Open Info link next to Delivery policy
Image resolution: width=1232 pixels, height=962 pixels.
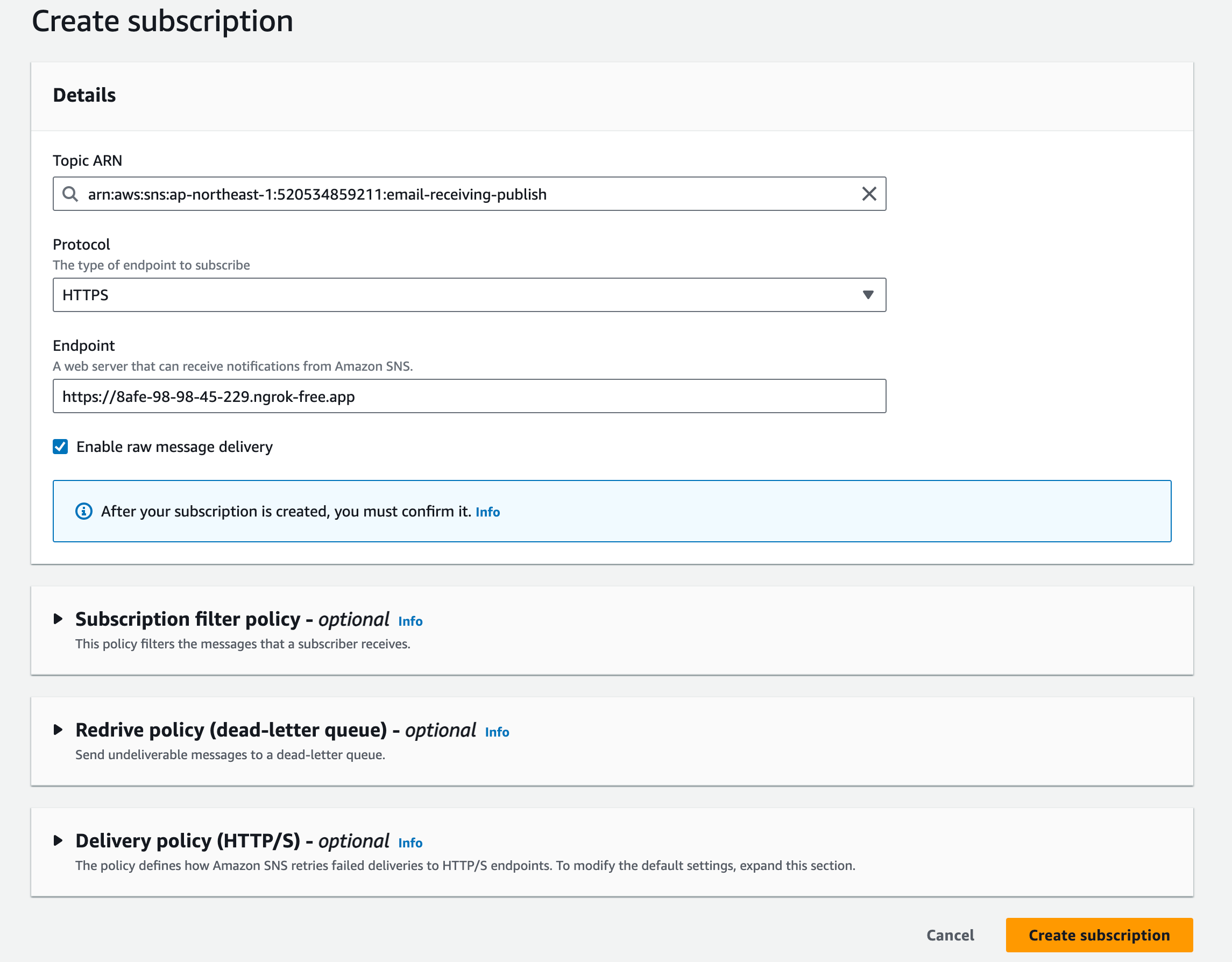tap(410, 843)
